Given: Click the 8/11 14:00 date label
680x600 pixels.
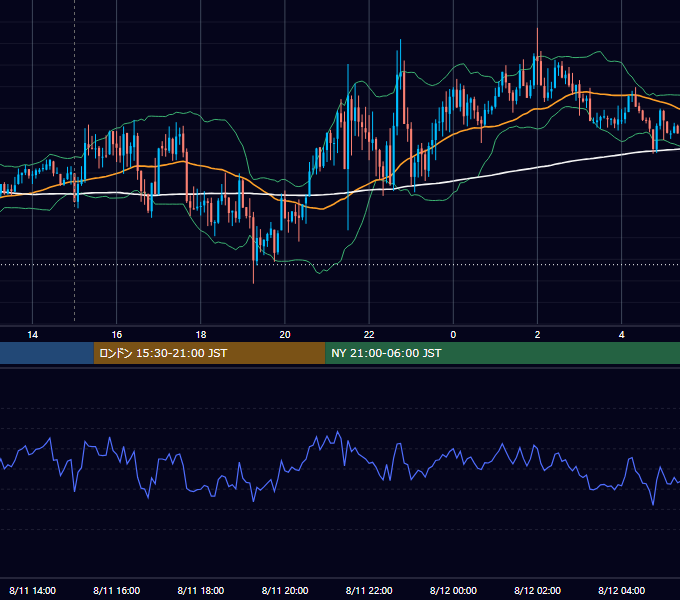Looking at the screenshot, I should 33,590.
